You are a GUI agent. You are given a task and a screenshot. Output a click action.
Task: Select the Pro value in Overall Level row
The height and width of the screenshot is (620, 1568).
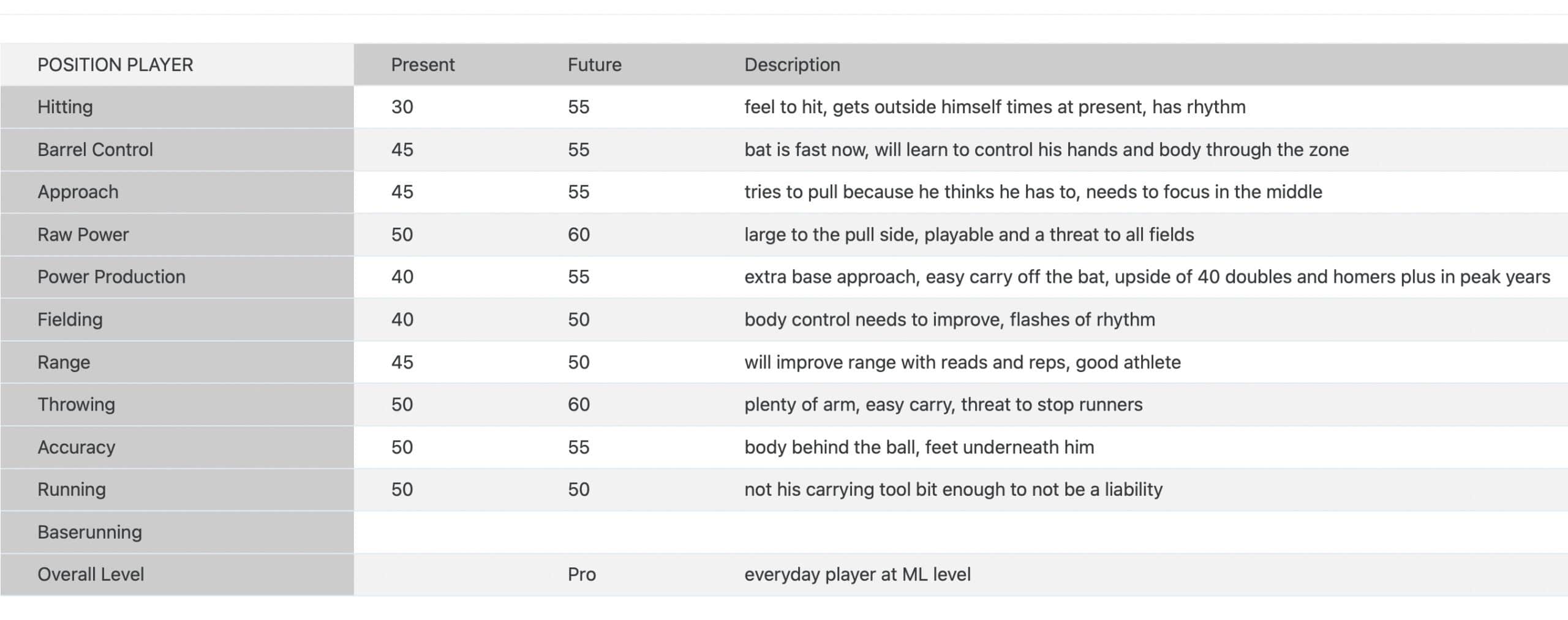(x=581, y=575)
